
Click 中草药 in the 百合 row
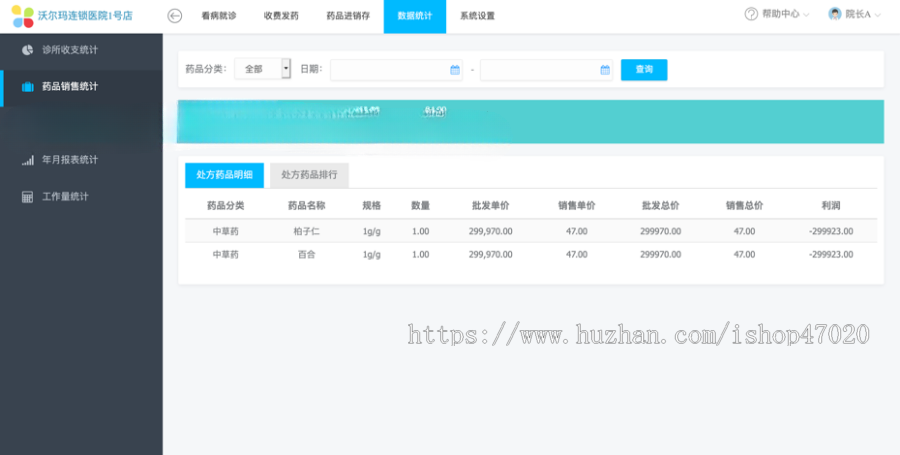(226, 254)
